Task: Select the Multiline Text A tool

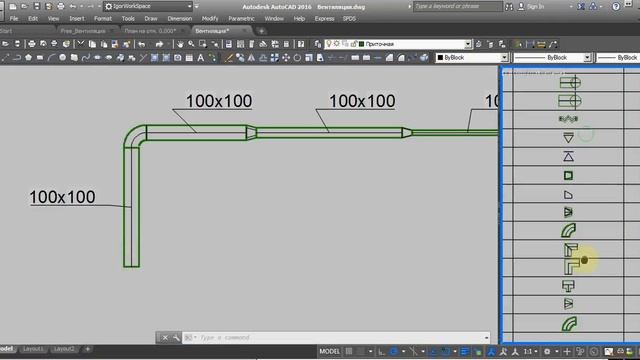Action: tap(201, 58)
